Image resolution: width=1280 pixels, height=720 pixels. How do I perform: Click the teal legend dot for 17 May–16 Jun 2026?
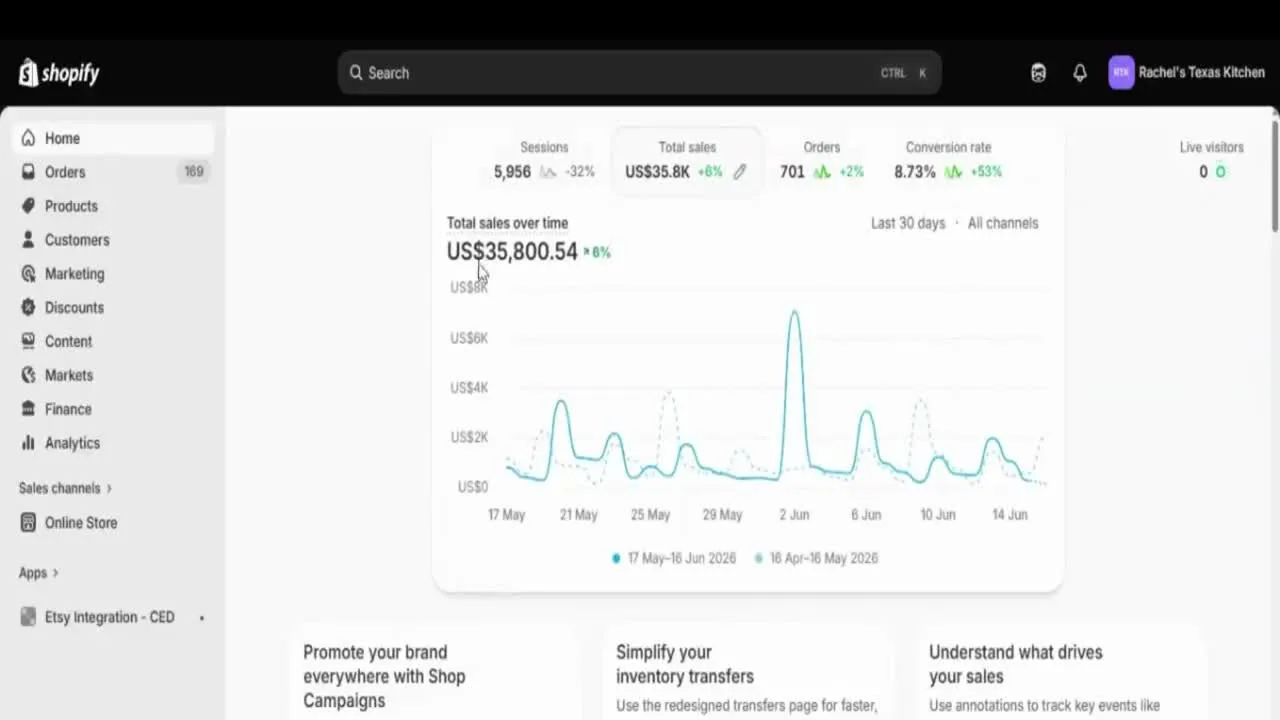616,558
